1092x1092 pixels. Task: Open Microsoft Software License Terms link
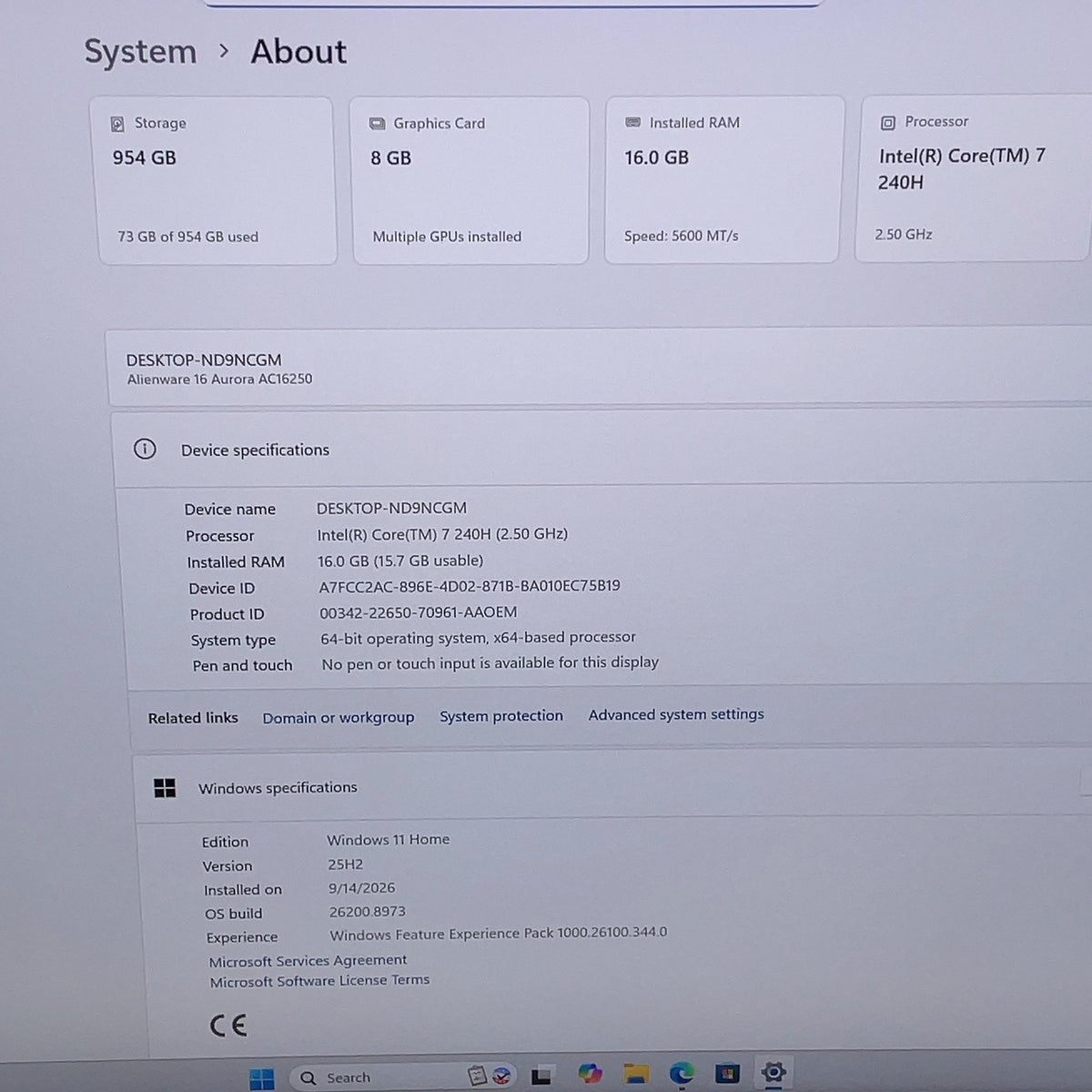click(319, 981)
